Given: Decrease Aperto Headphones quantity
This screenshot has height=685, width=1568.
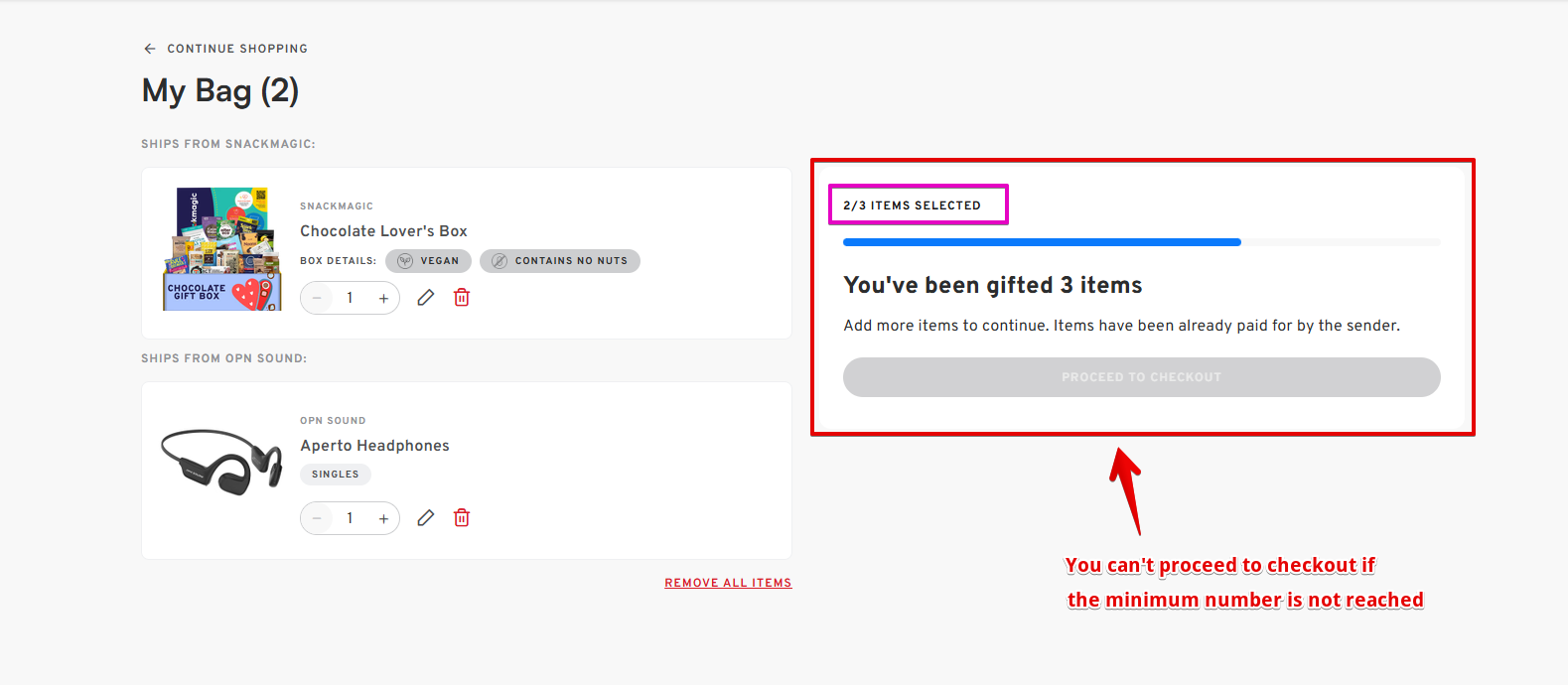Looking at the screenshot, I should (x=317, y=518).
